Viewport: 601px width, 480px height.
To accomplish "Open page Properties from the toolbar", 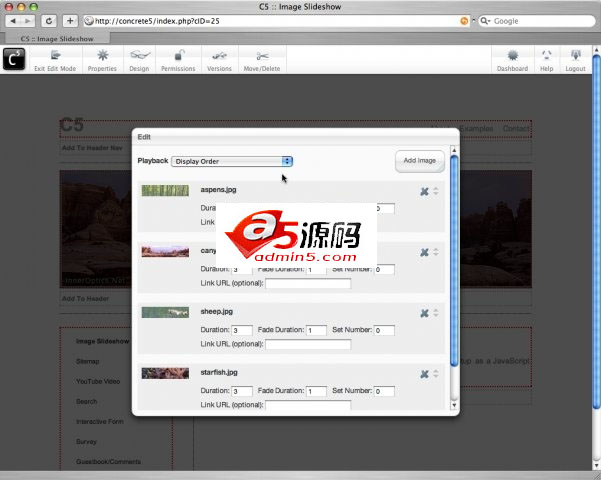I will tap(102, 58).
